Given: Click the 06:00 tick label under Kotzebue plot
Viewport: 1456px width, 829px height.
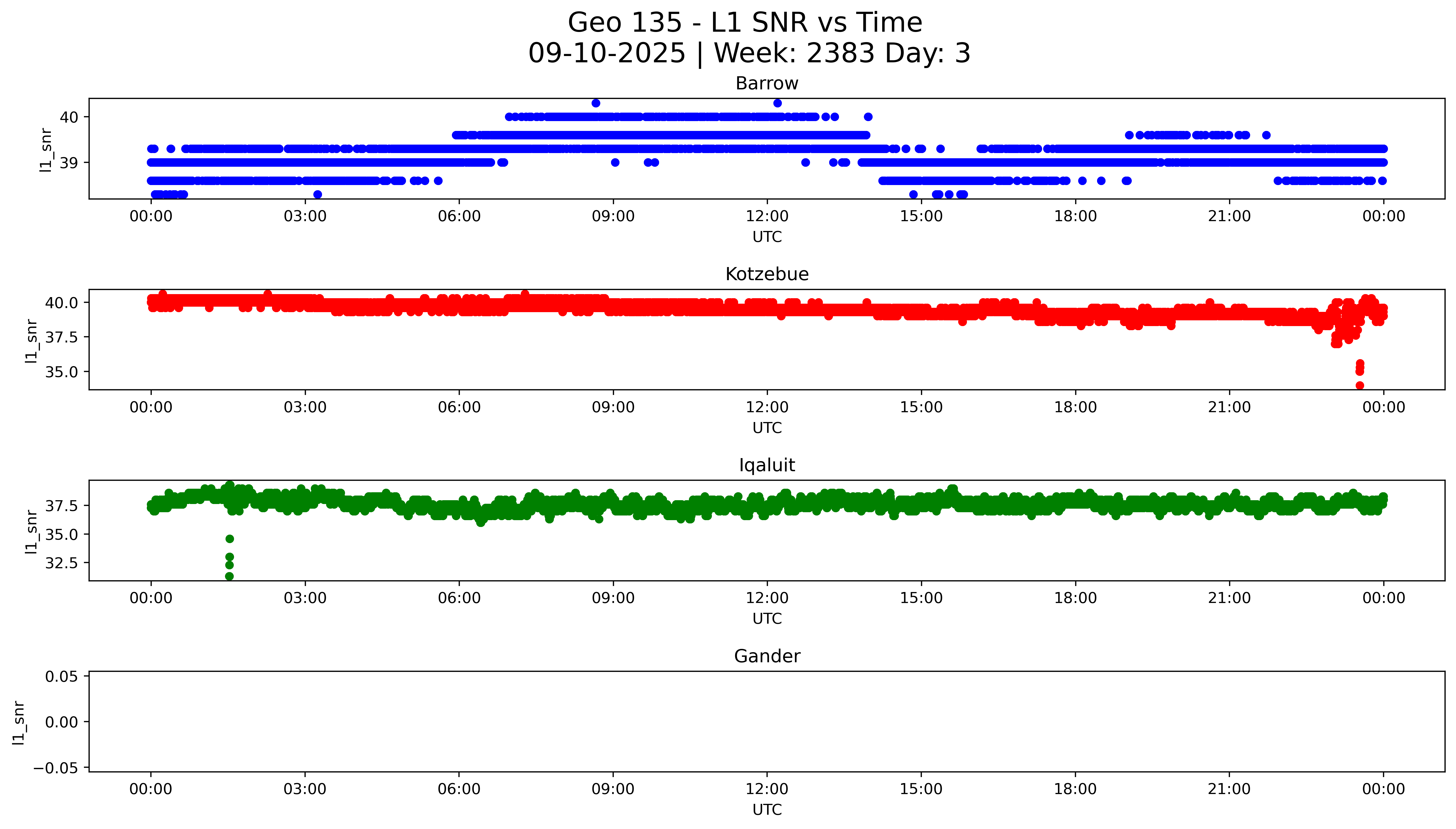Looking at the screenshot, I should click(459, 407).
